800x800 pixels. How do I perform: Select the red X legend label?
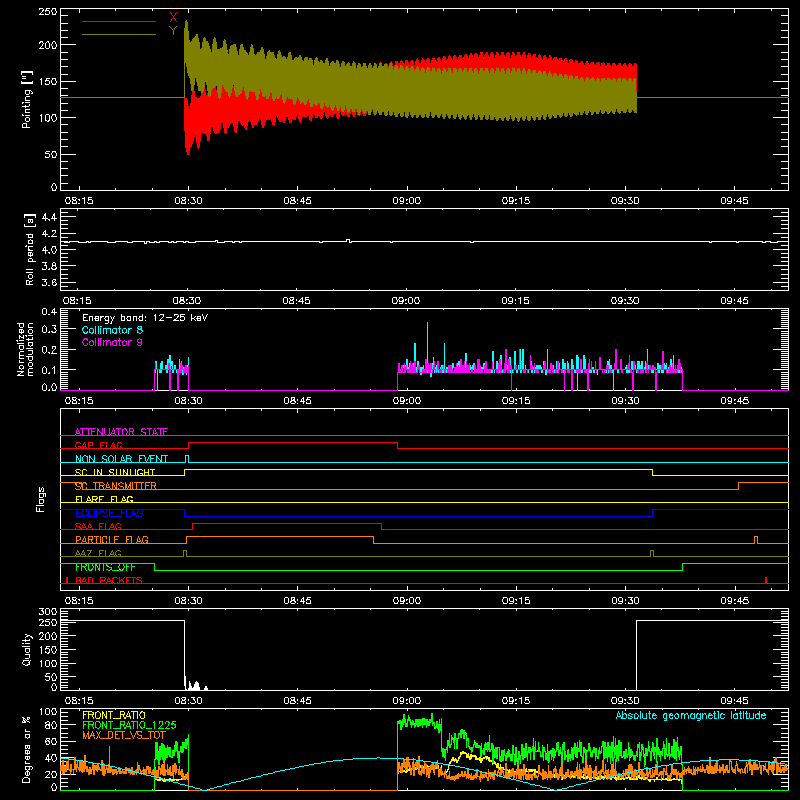pyautogui.click(x=173, y=18)
